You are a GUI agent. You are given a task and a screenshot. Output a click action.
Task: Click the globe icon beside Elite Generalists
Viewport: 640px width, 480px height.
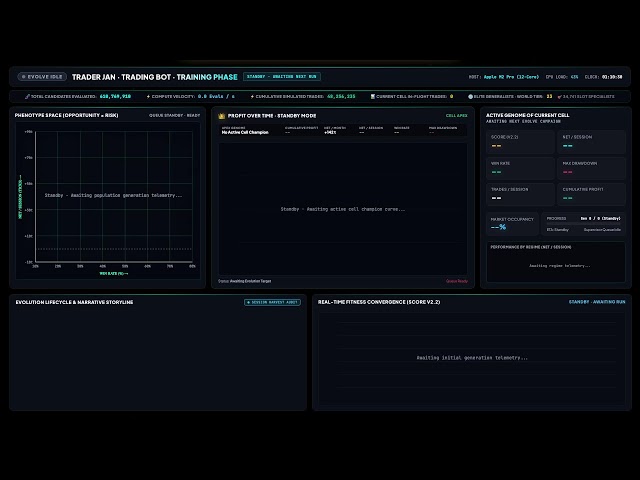coord(470,97)
